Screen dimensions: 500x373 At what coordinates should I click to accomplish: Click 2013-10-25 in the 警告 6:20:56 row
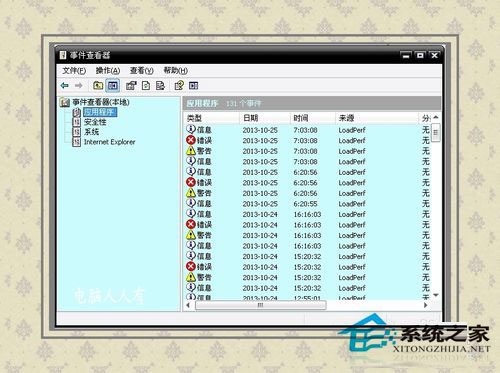tap(260, 193)
